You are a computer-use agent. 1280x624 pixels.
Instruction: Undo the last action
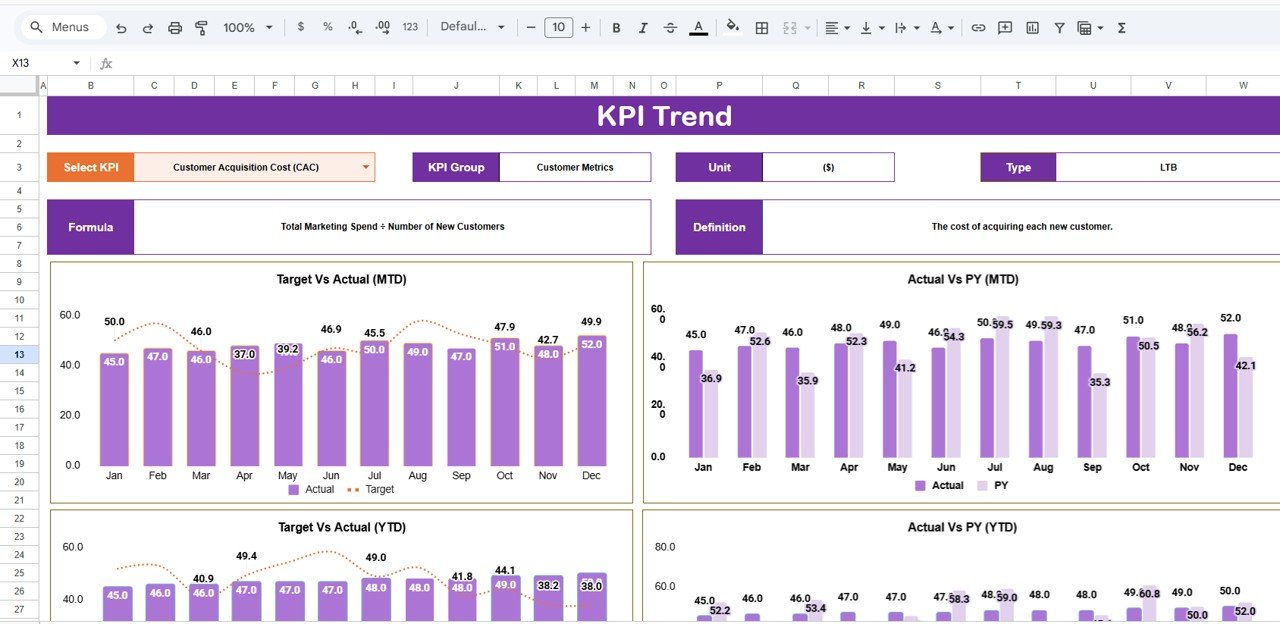click(x=121, y=28)
